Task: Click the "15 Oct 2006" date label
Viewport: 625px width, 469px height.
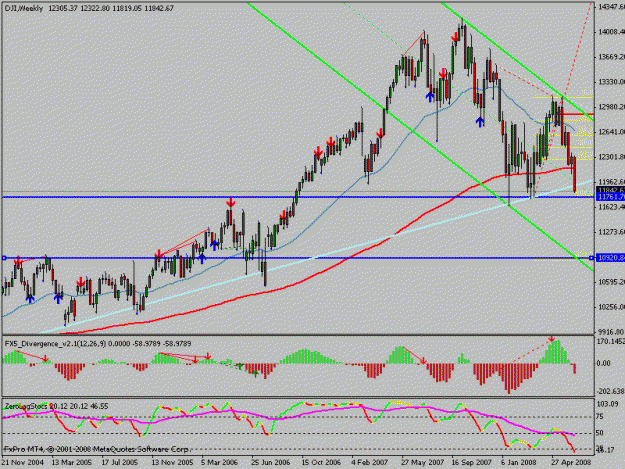Action: coord(321,462)
